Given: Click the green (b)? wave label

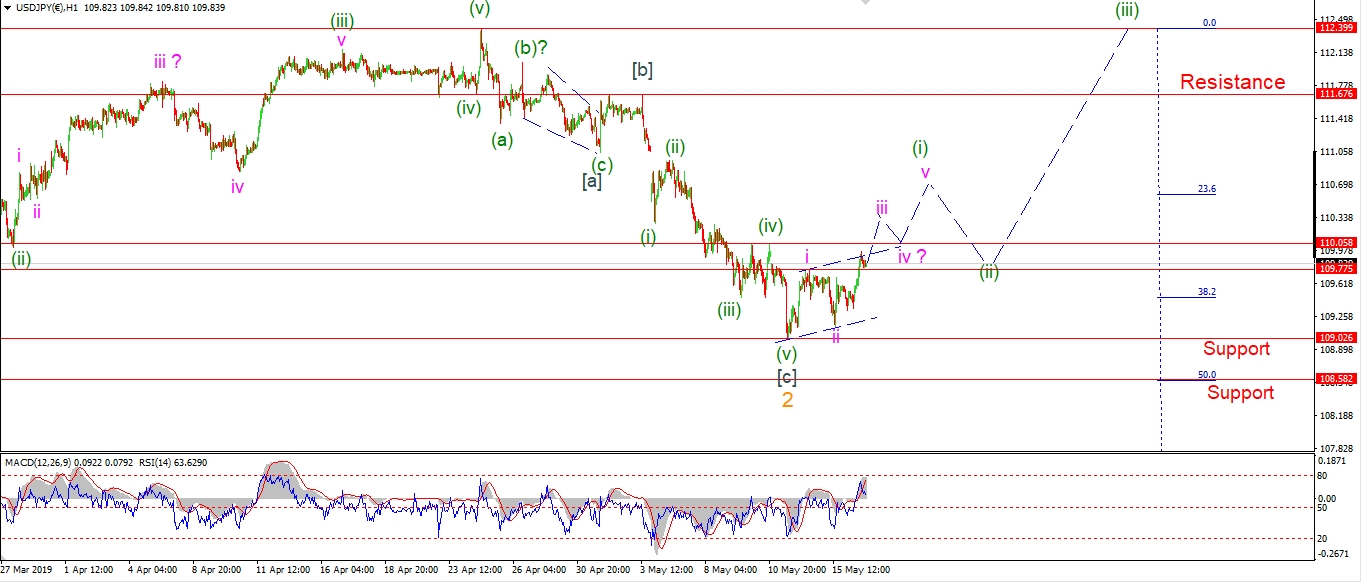Looking at the screenshot, I should click(x=531, y=48).
